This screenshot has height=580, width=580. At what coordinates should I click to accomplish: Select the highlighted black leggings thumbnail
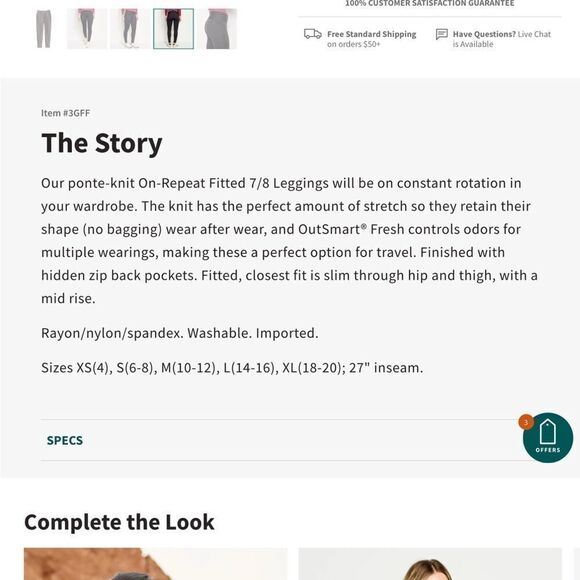point(173,29)
